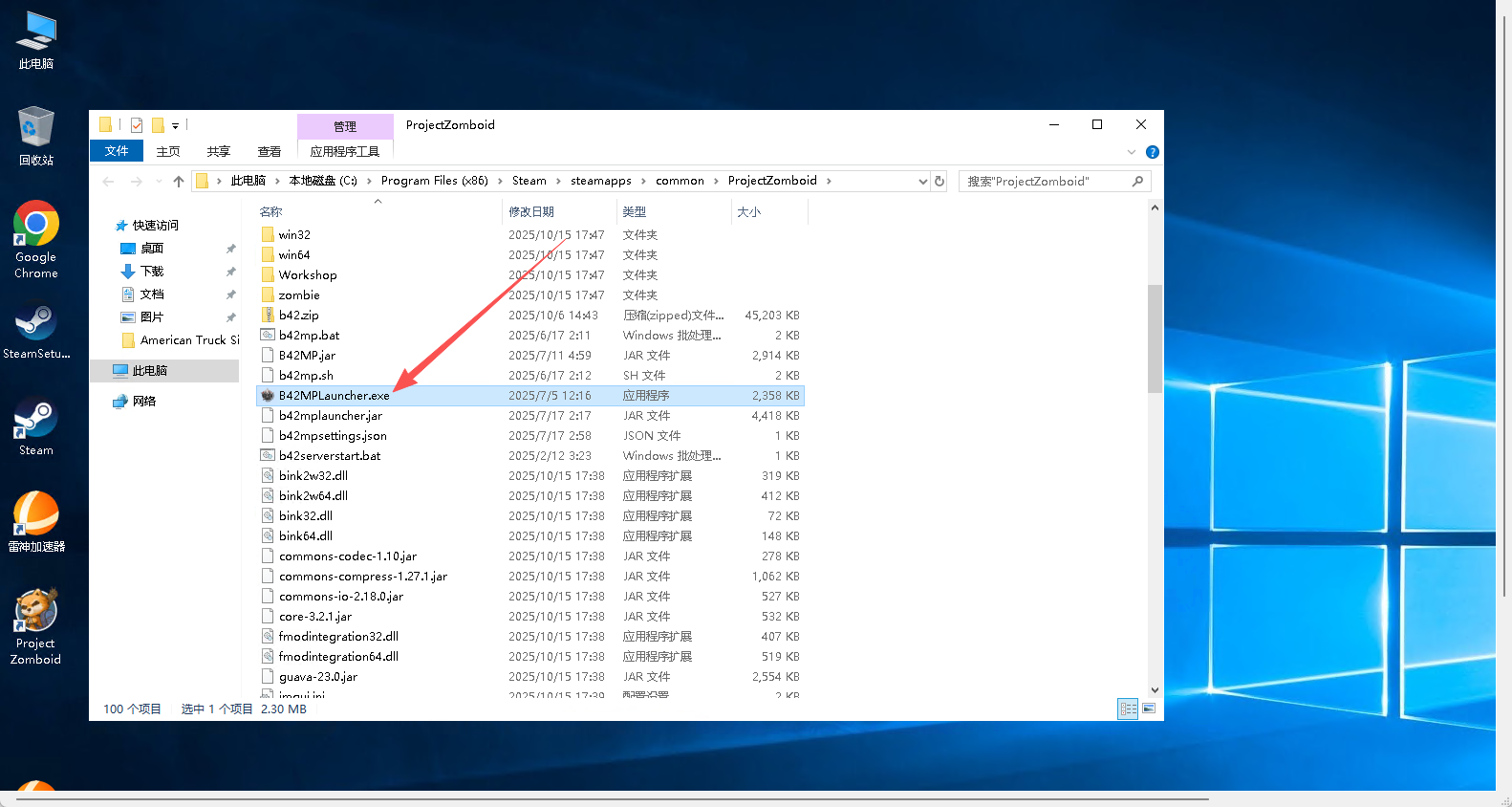Click the b42.zip archive file icon
Viewport: 1512px width, 807px height.
click(x=268, y=316)
